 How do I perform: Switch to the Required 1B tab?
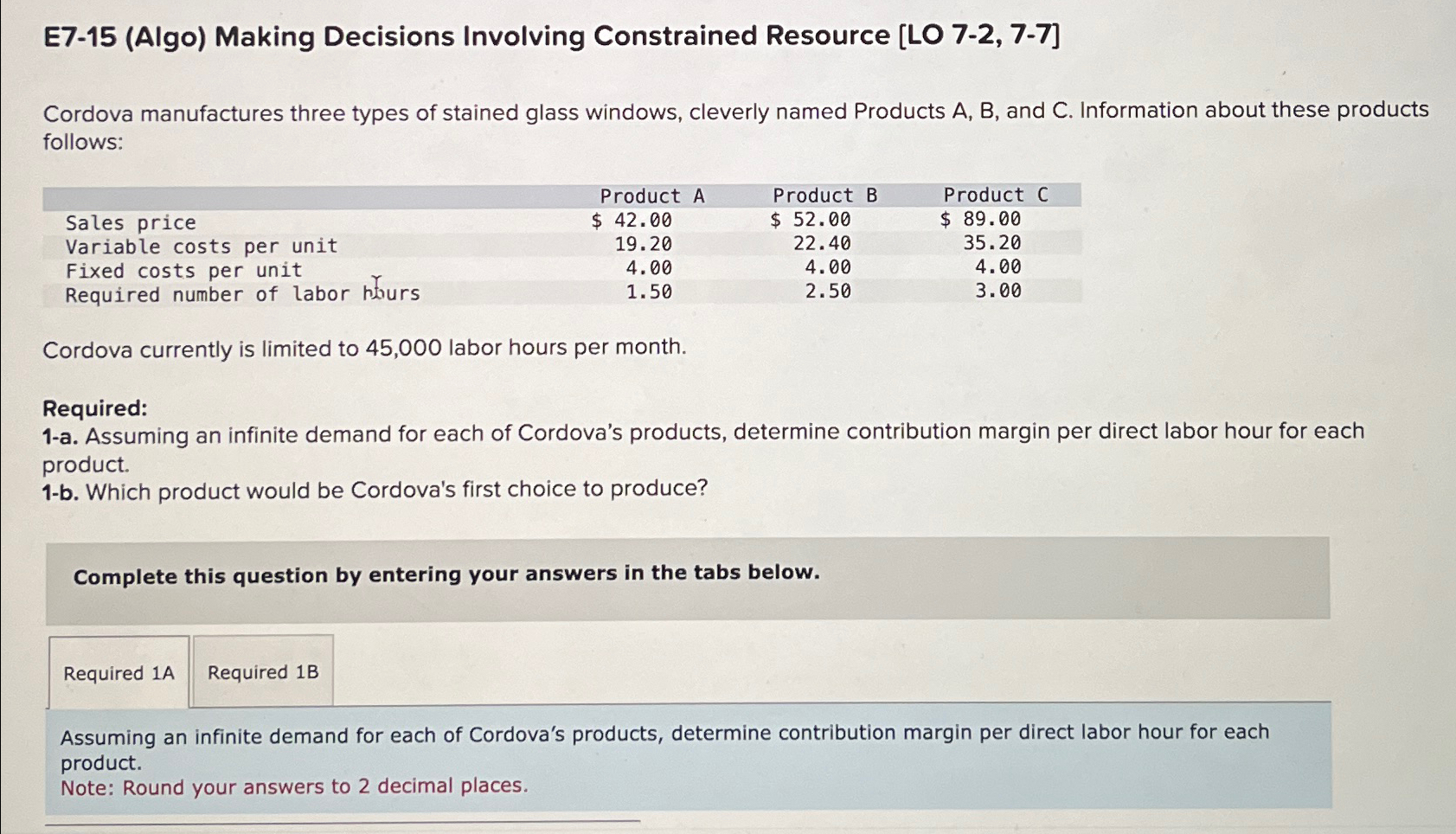(x=263, y=671)
